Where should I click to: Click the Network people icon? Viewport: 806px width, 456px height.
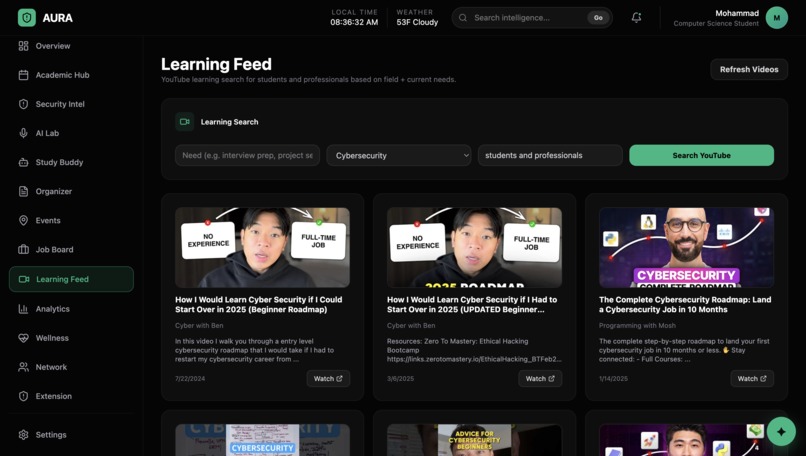[x=23, y=367]
